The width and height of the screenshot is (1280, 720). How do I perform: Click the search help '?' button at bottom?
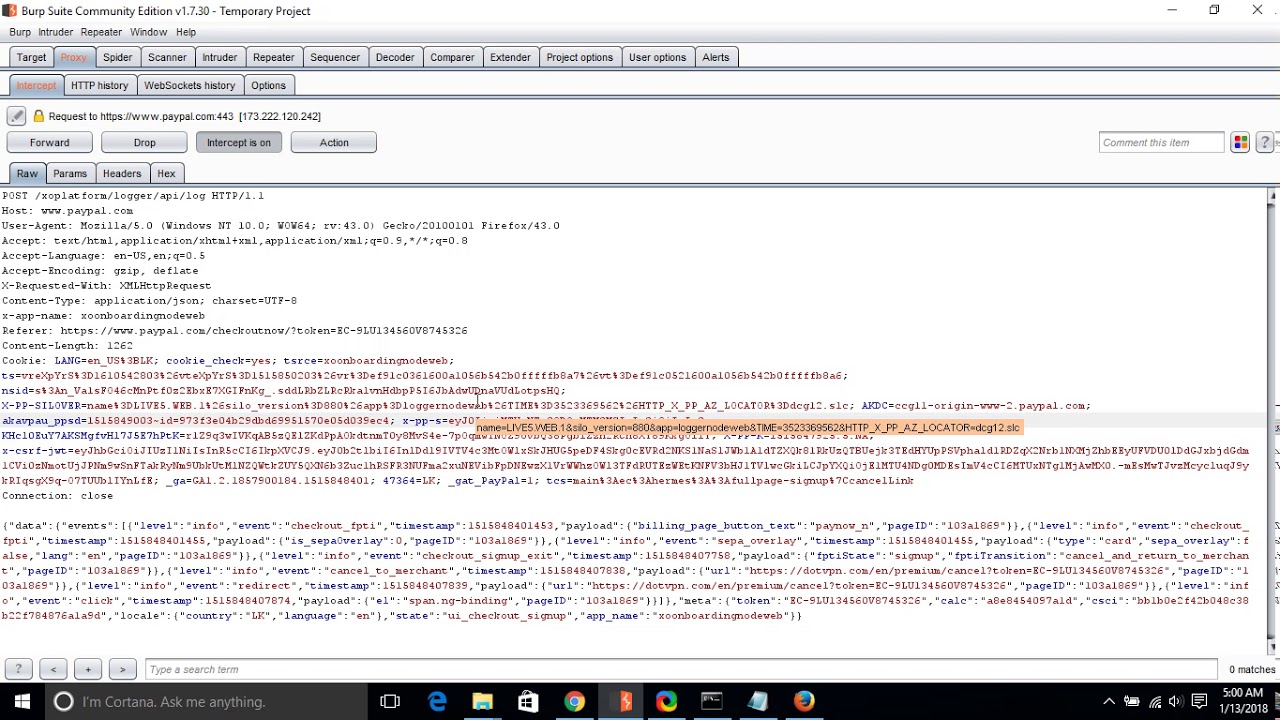pyautogui.click(x=18, y=669)
